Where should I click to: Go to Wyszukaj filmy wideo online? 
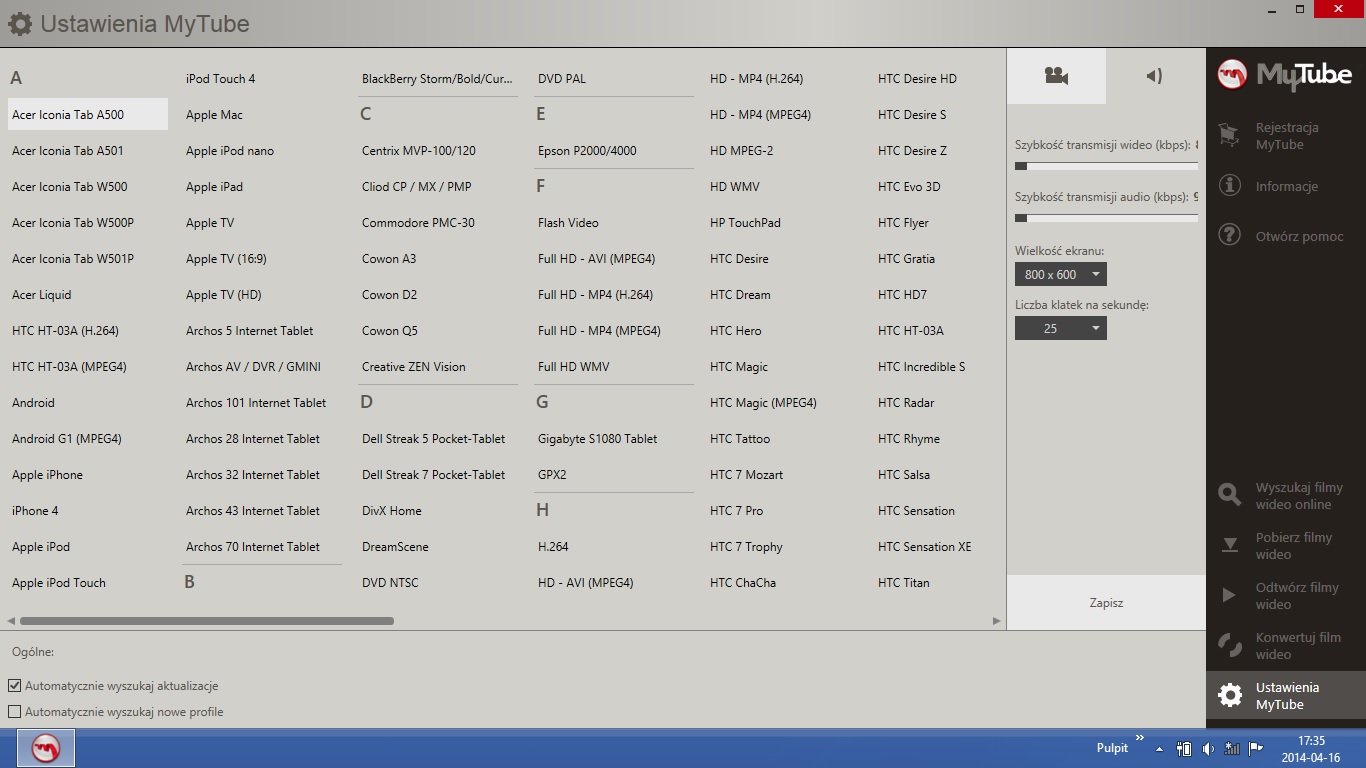tap(1286, 496)
